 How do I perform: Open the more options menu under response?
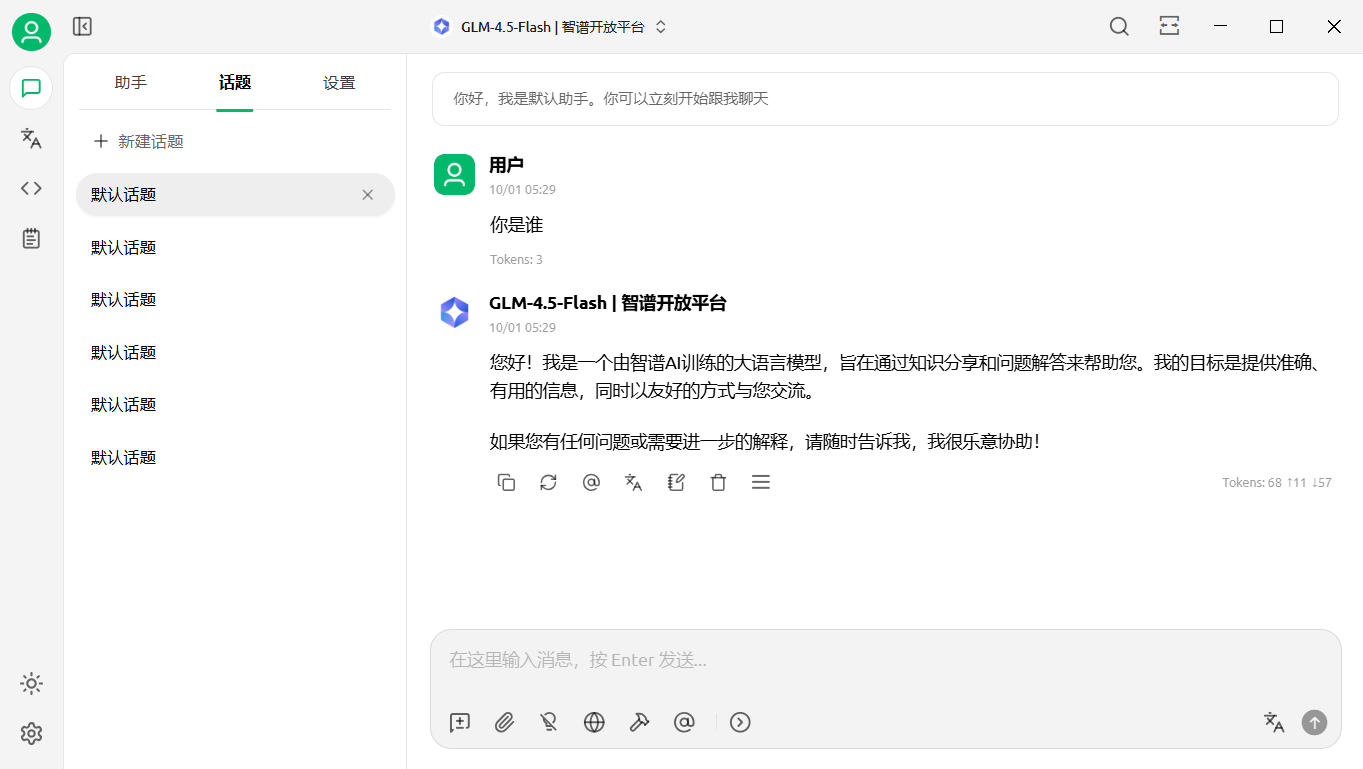760,483
